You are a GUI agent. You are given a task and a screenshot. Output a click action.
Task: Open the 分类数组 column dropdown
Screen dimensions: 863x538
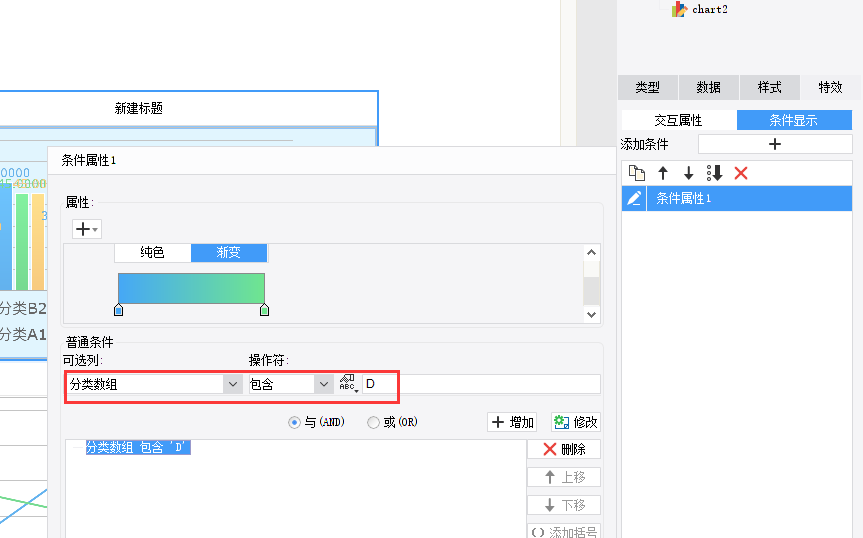pyautogui.click(x=233, y=384)
